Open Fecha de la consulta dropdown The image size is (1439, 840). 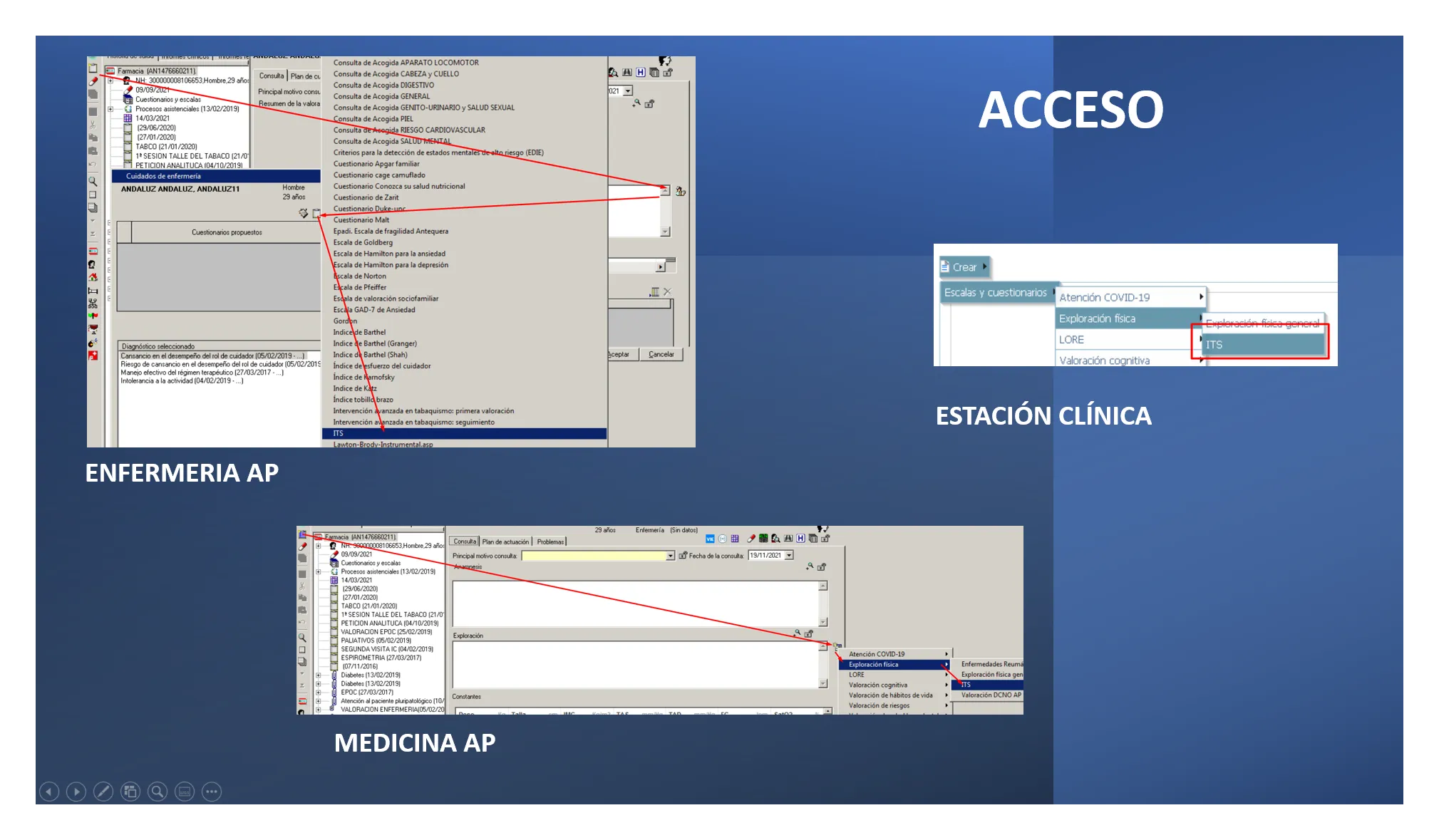click(789, 556)
